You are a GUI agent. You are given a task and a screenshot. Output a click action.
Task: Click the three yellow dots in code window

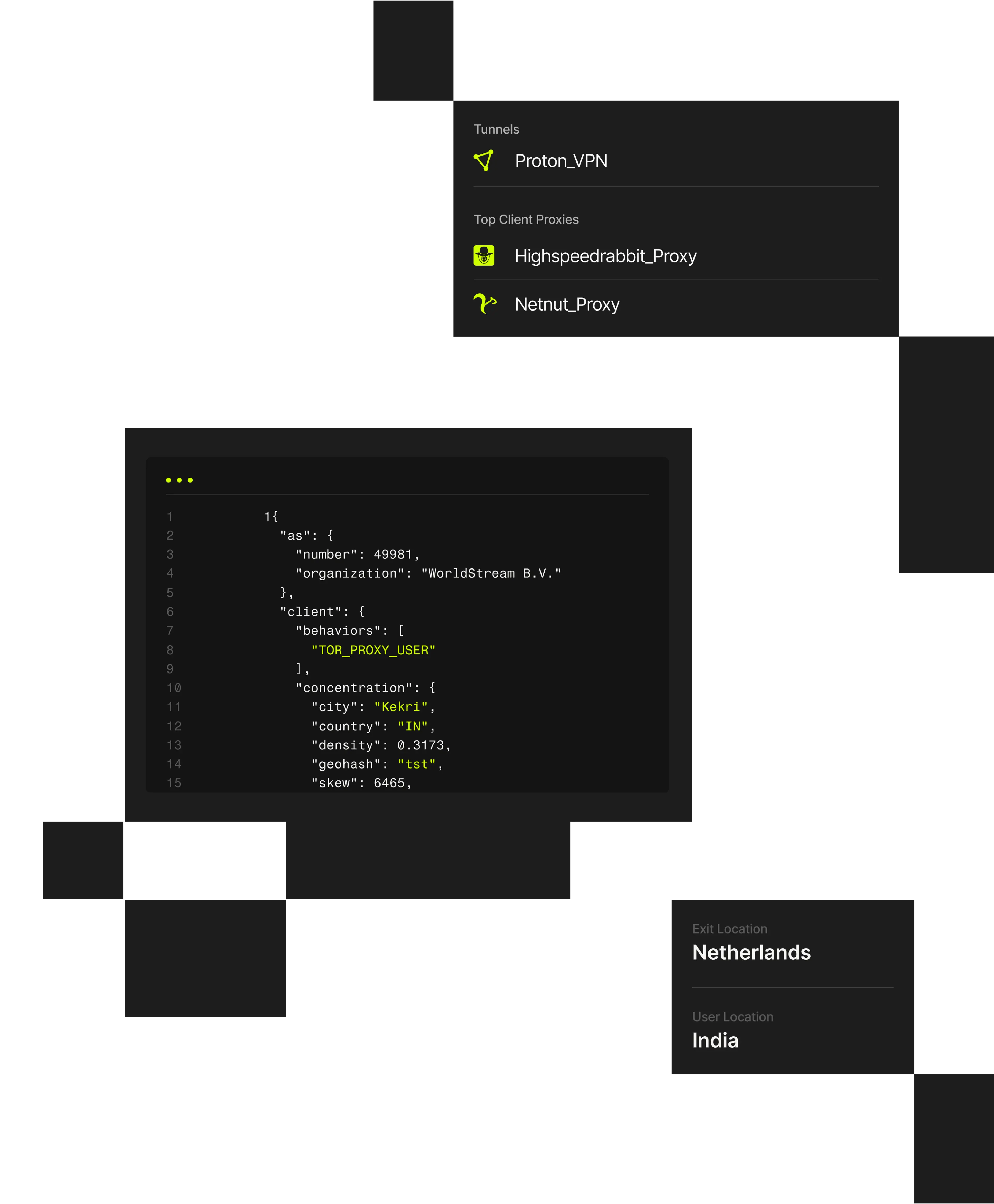click(x=179, y=480)
